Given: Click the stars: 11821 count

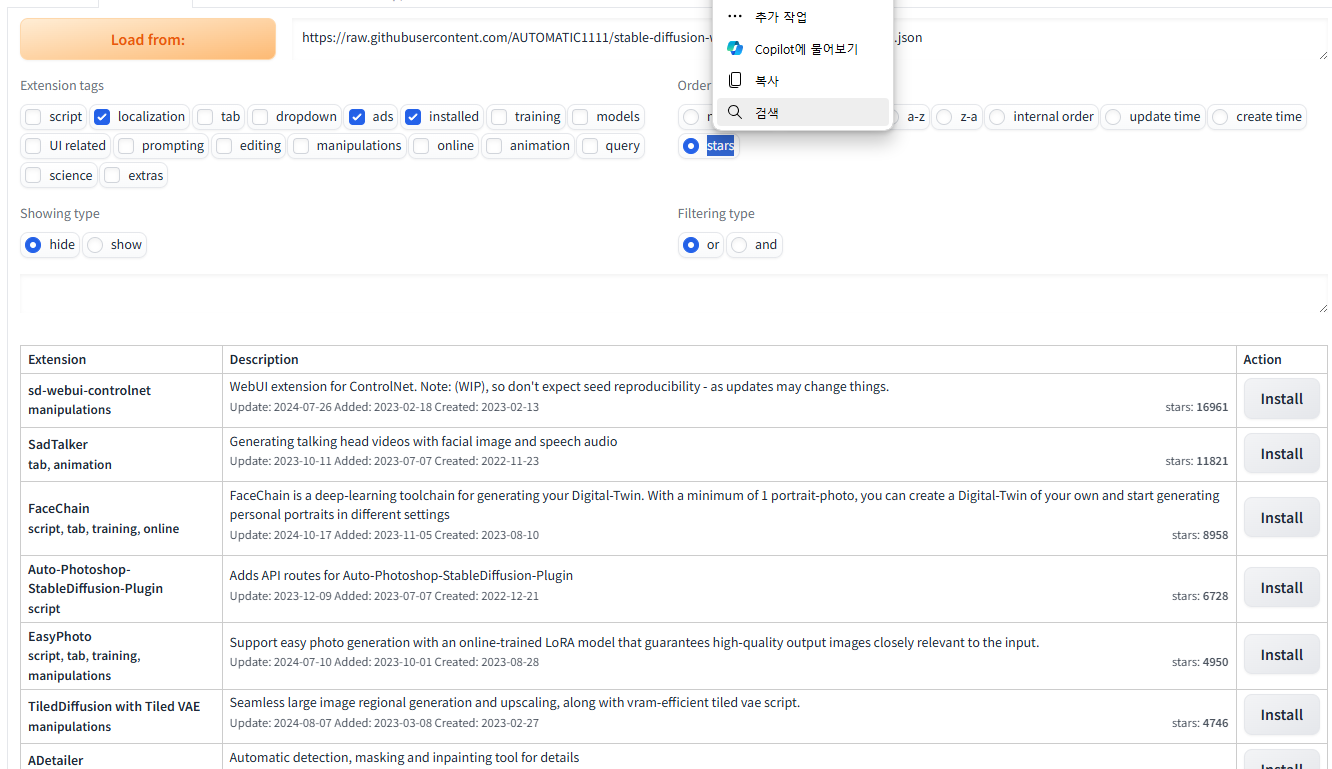Looking at the screenshot, I should point(1197,462).
